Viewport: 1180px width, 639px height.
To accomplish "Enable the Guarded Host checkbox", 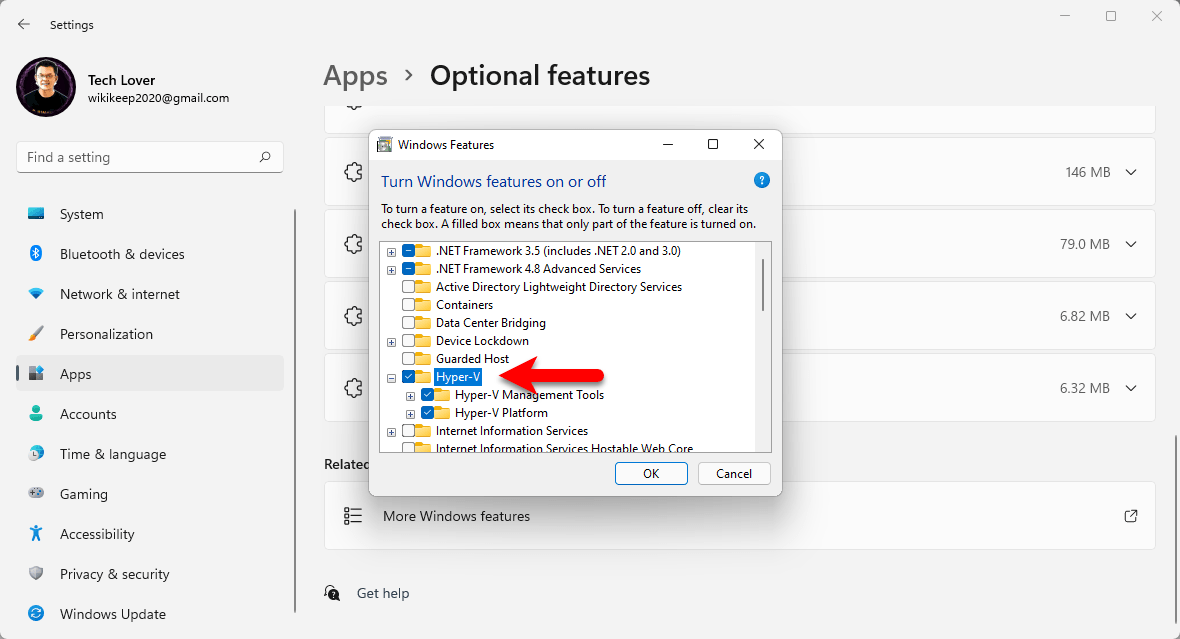I will point(409,359).
